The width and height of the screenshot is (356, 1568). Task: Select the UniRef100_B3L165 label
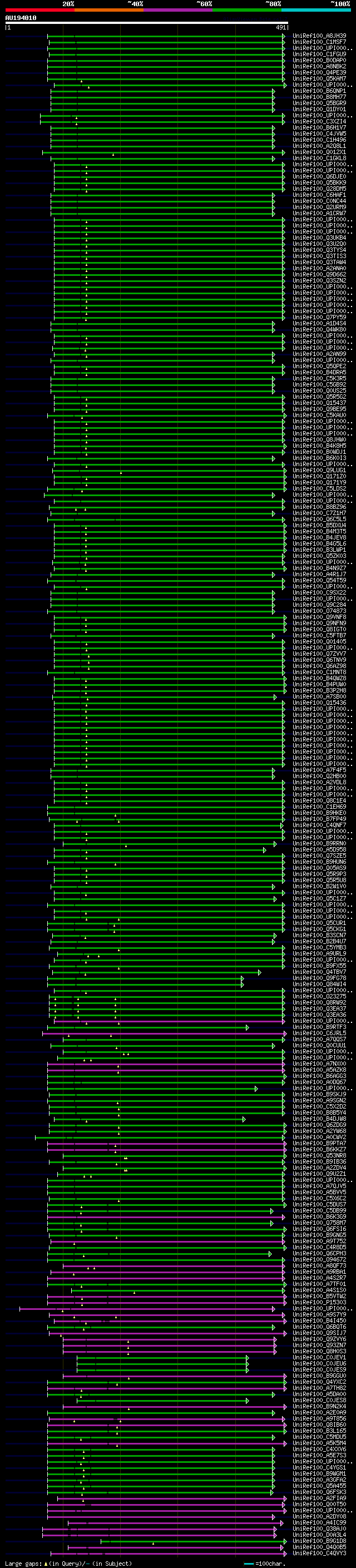pos(319,1431)
